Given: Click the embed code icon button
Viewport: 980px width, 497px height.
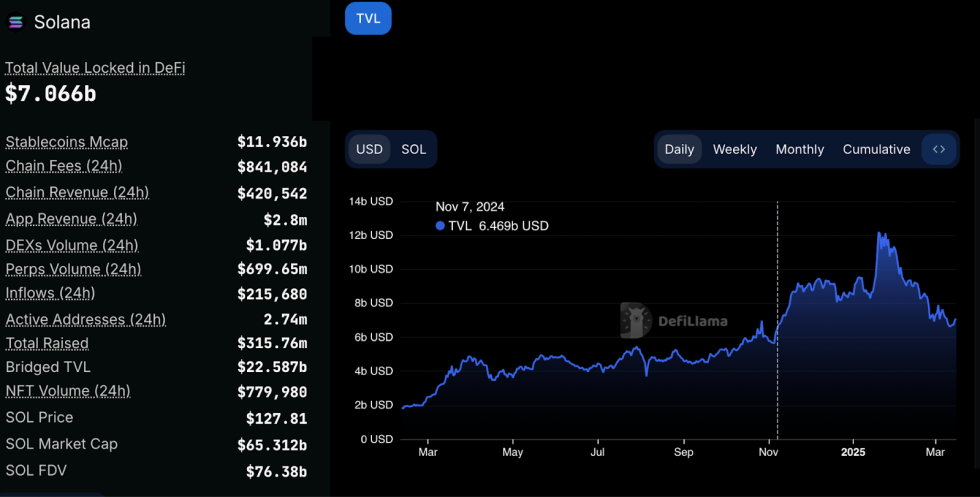Looking at the screenshot, I should coord(938,149).
